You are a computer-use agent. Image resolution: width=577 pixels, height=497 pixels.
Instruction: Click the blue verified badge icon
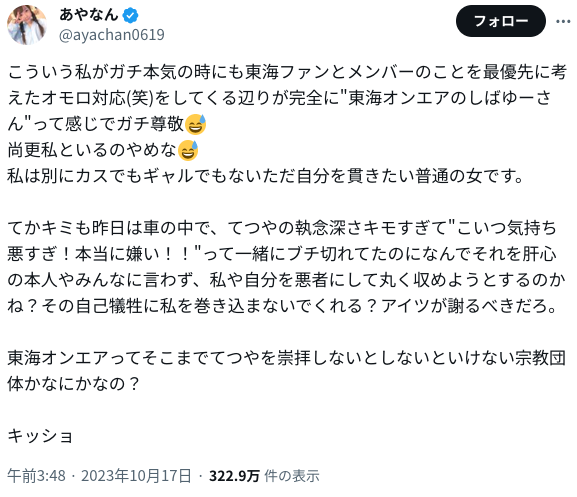click(x=130, y=15)
